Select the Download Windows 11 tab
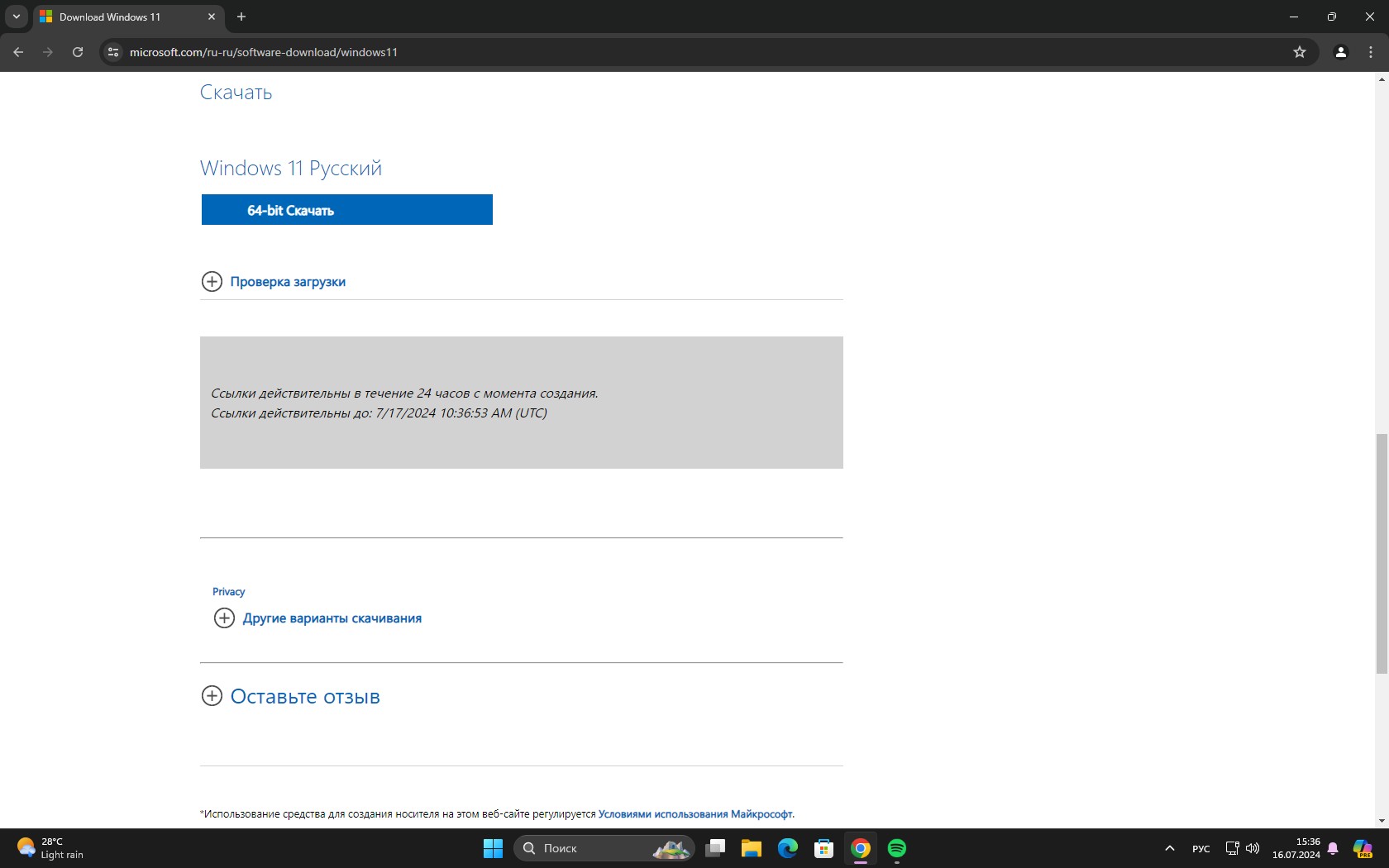This screenshot has height=868, width=1389. pos(128,17)
